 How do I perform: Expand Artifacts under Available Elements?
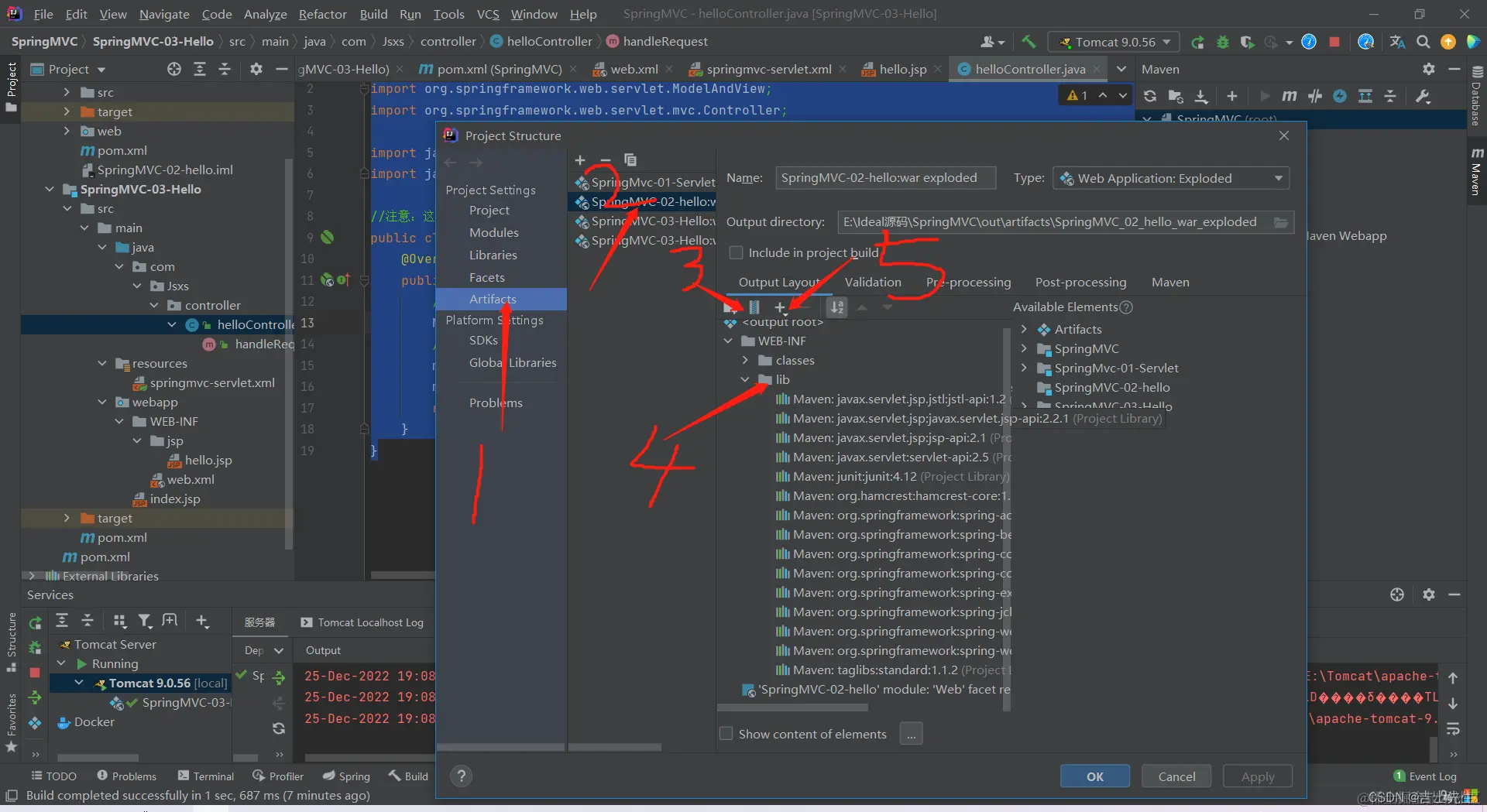coord(1024,329)
